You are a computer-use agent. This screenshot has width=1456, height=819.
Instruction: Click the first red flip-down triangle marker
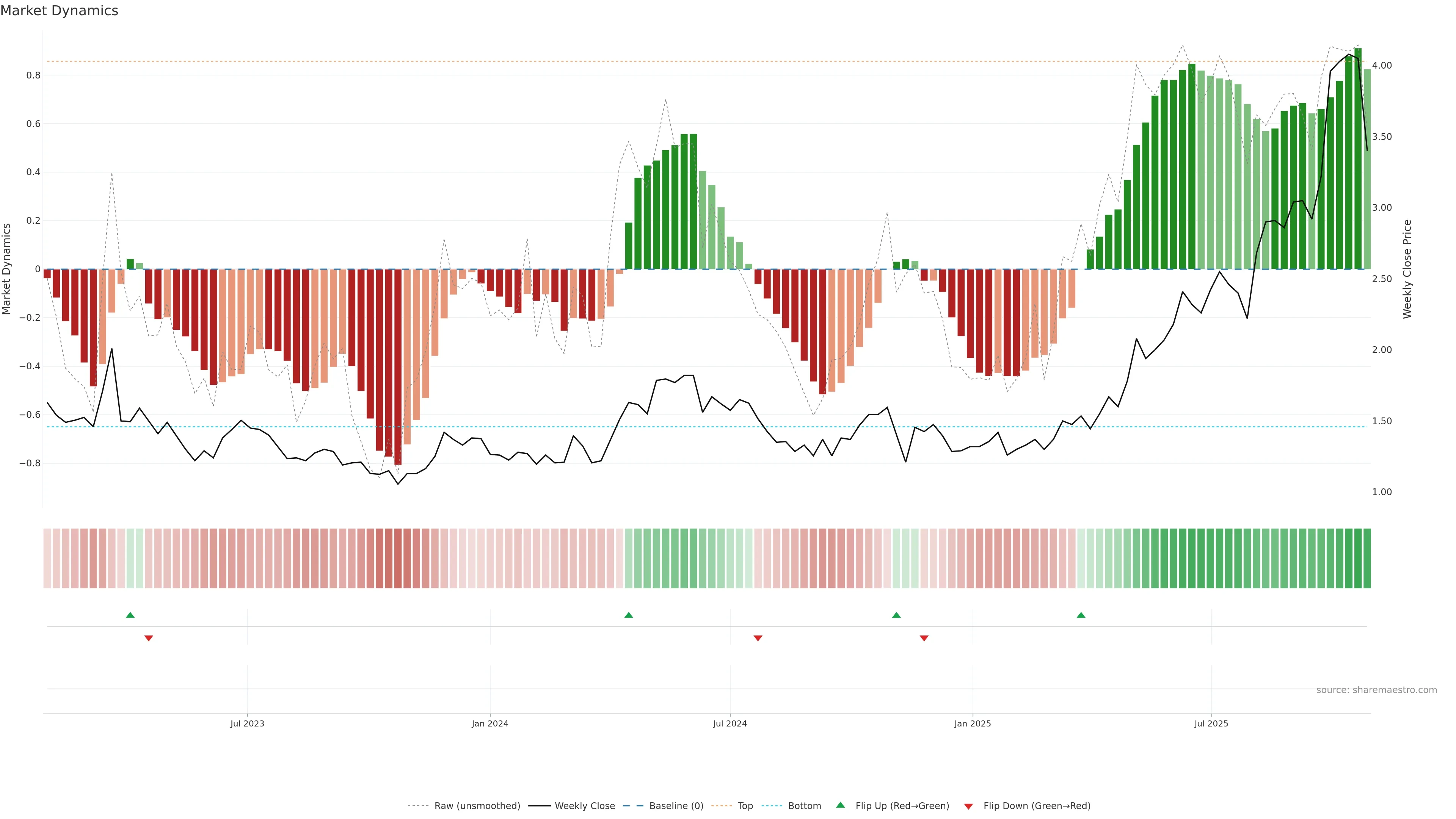coord(149,638)
